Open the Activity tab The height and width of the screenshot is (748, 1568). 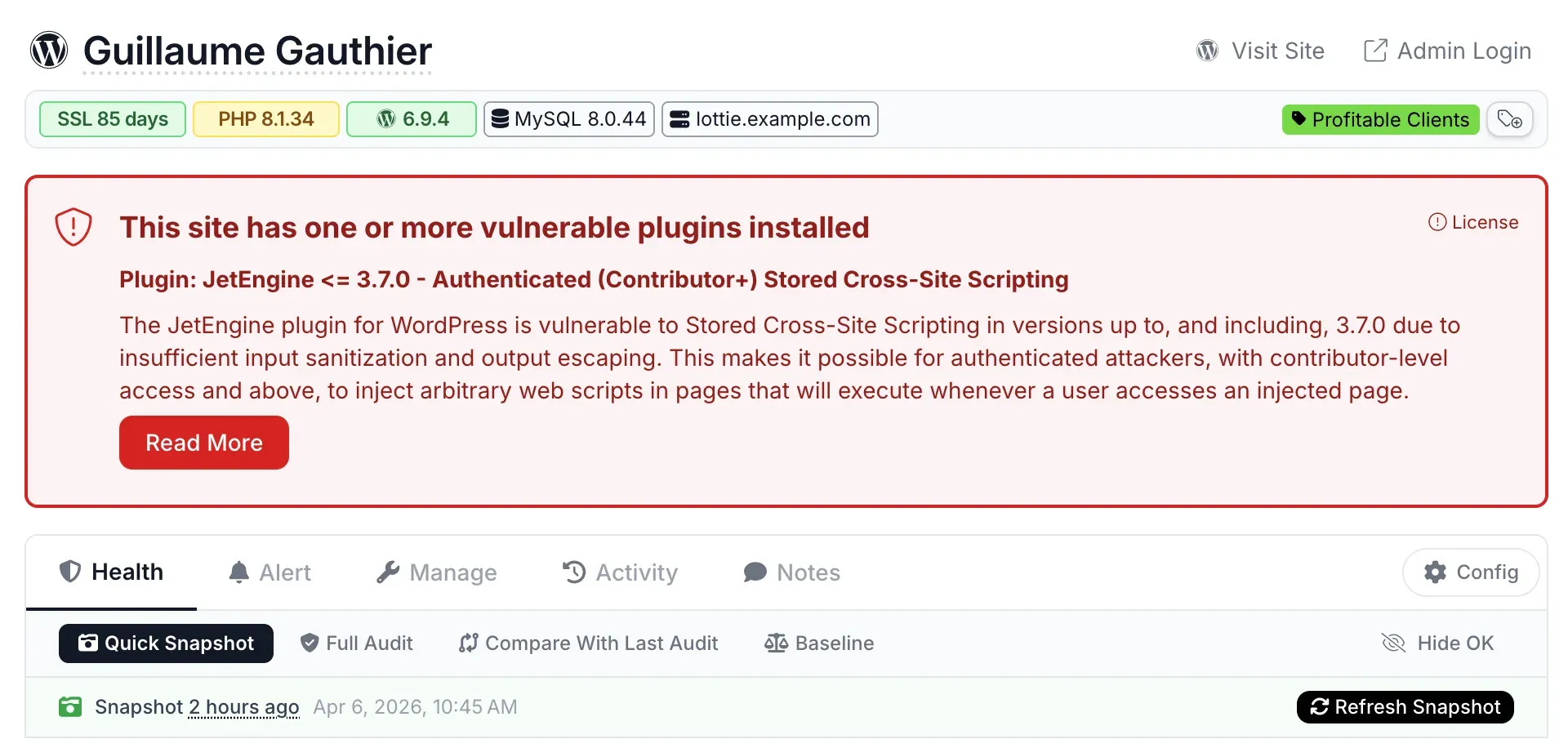tap(620, 572)
